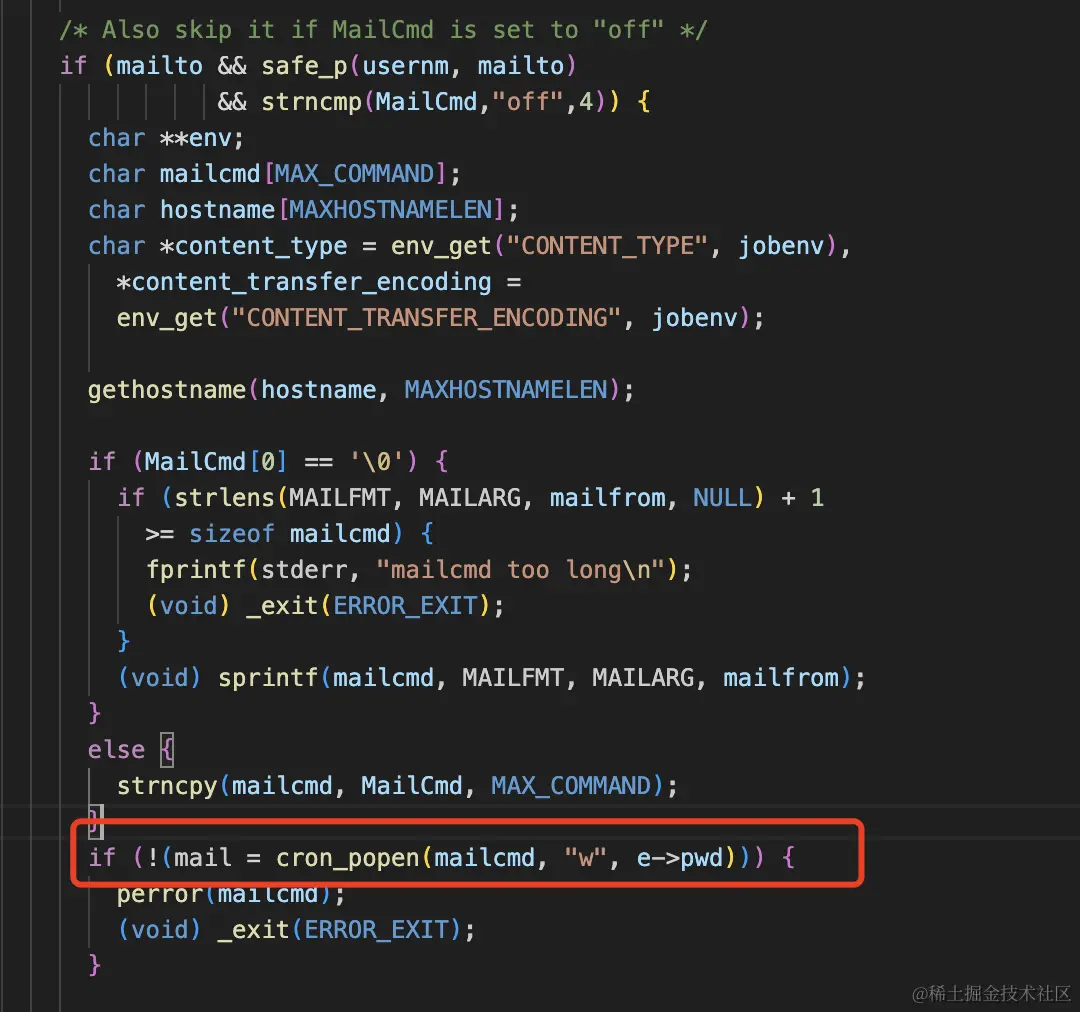
Task: Click the hostname array declaration
Action: pyautogui.click(x=303, y=209)
